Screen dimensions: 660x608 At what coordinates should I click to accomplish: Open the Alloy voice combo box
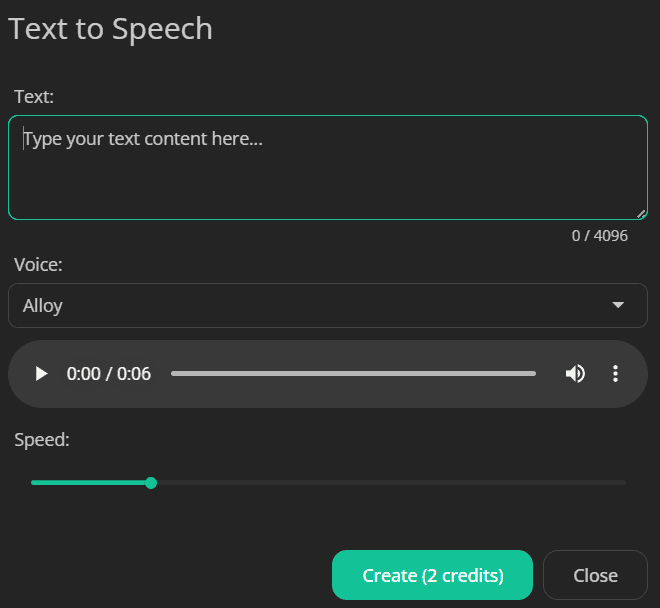(327, 305)
